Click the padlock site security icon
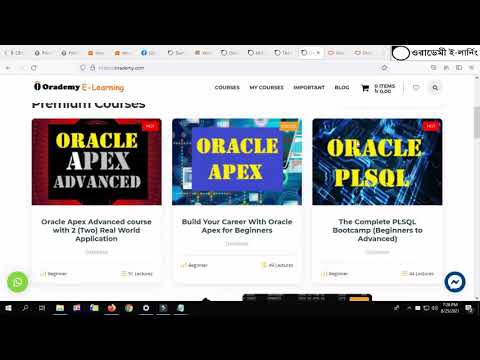The width and height of the screenshot is (480, 360). [x=92, y=68]
